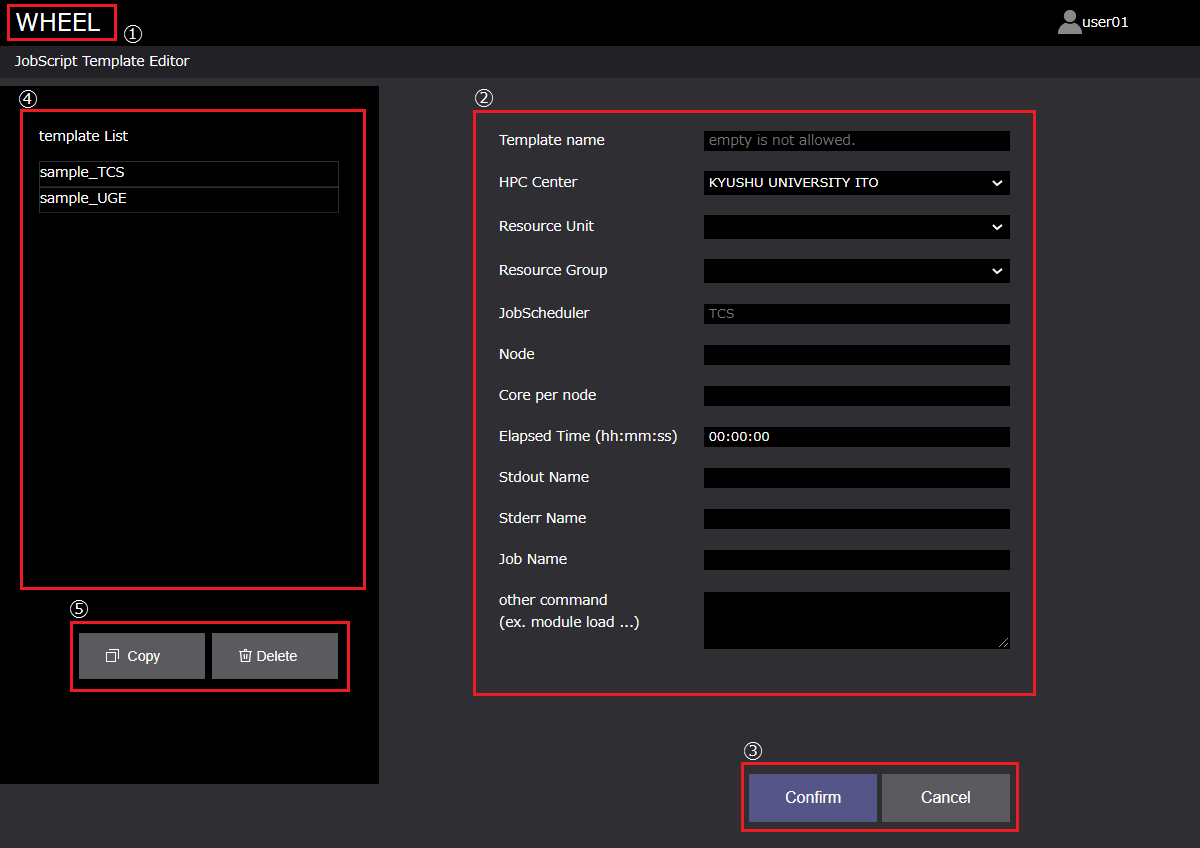Select sample_TCS in template list
Viewport: 1200px width, 848px height.
pyautogui.click(x=188, y=173)
